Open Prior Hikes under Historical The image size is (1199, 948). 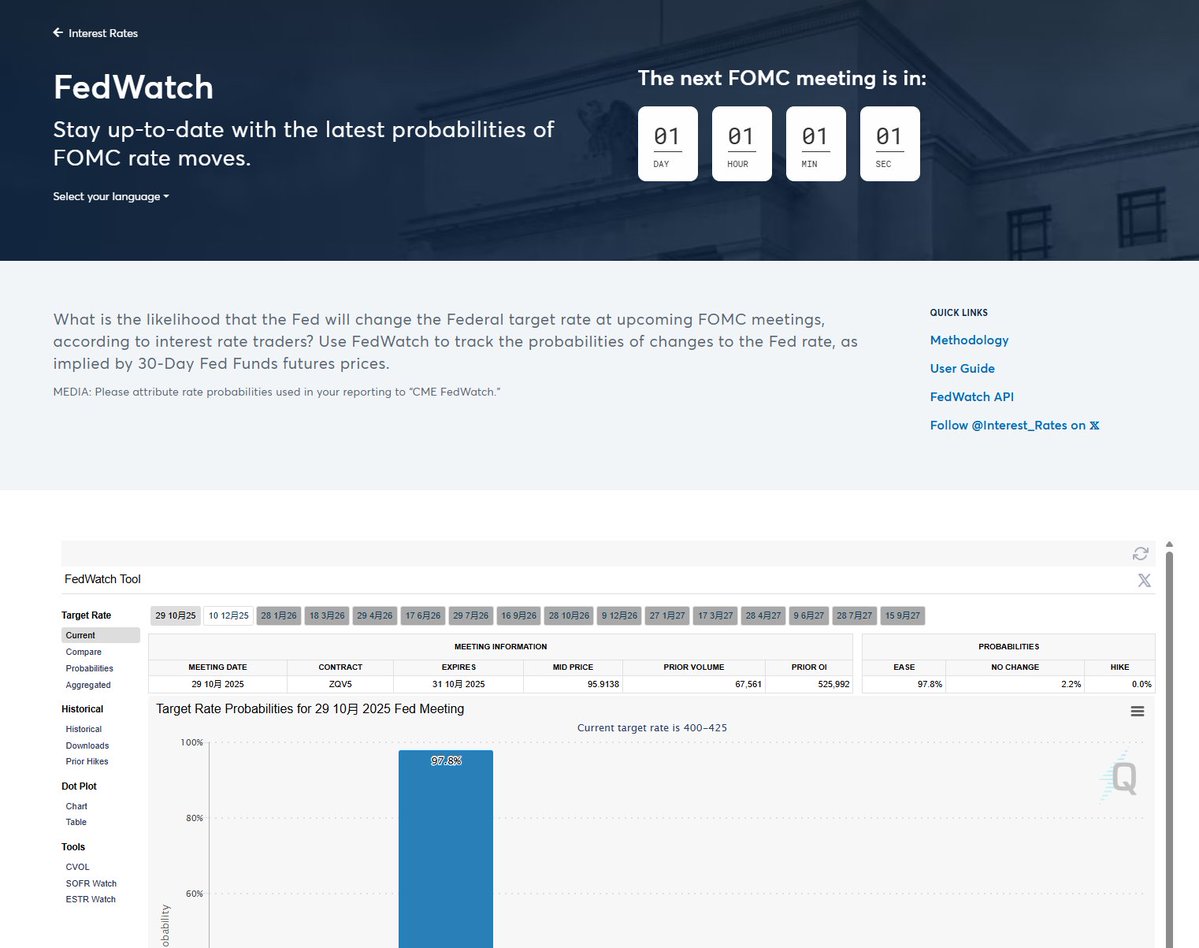click(x=87, y=762)
